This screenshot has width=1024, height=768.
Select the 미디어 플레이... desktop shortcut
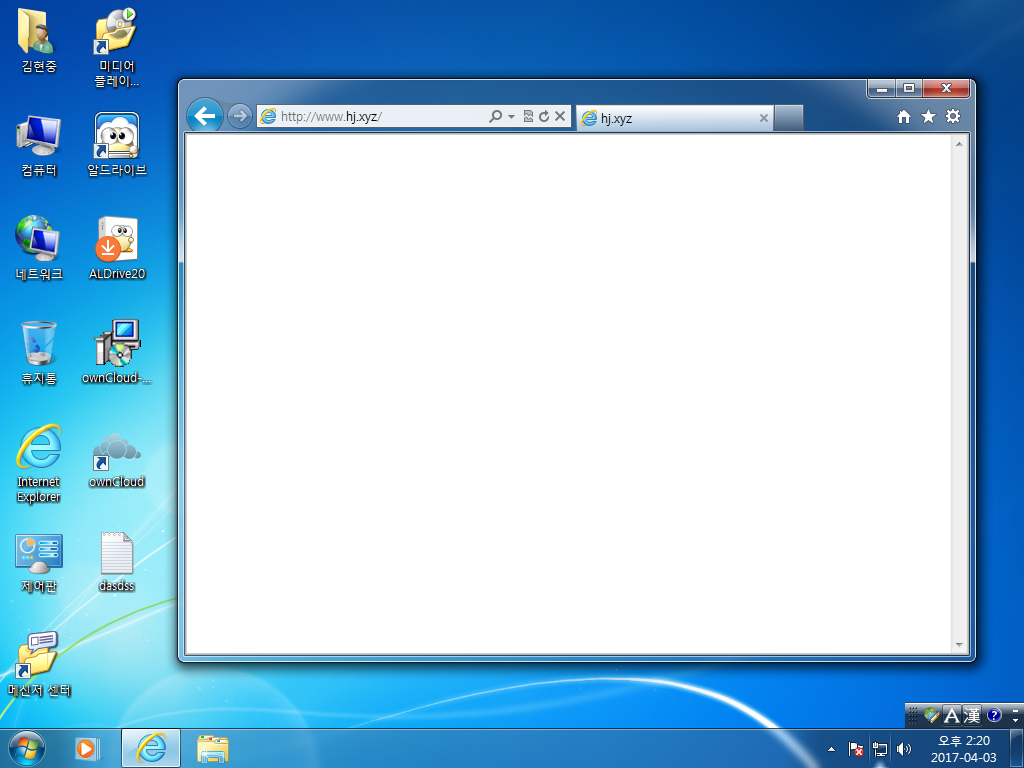click(x=117, y=48)
